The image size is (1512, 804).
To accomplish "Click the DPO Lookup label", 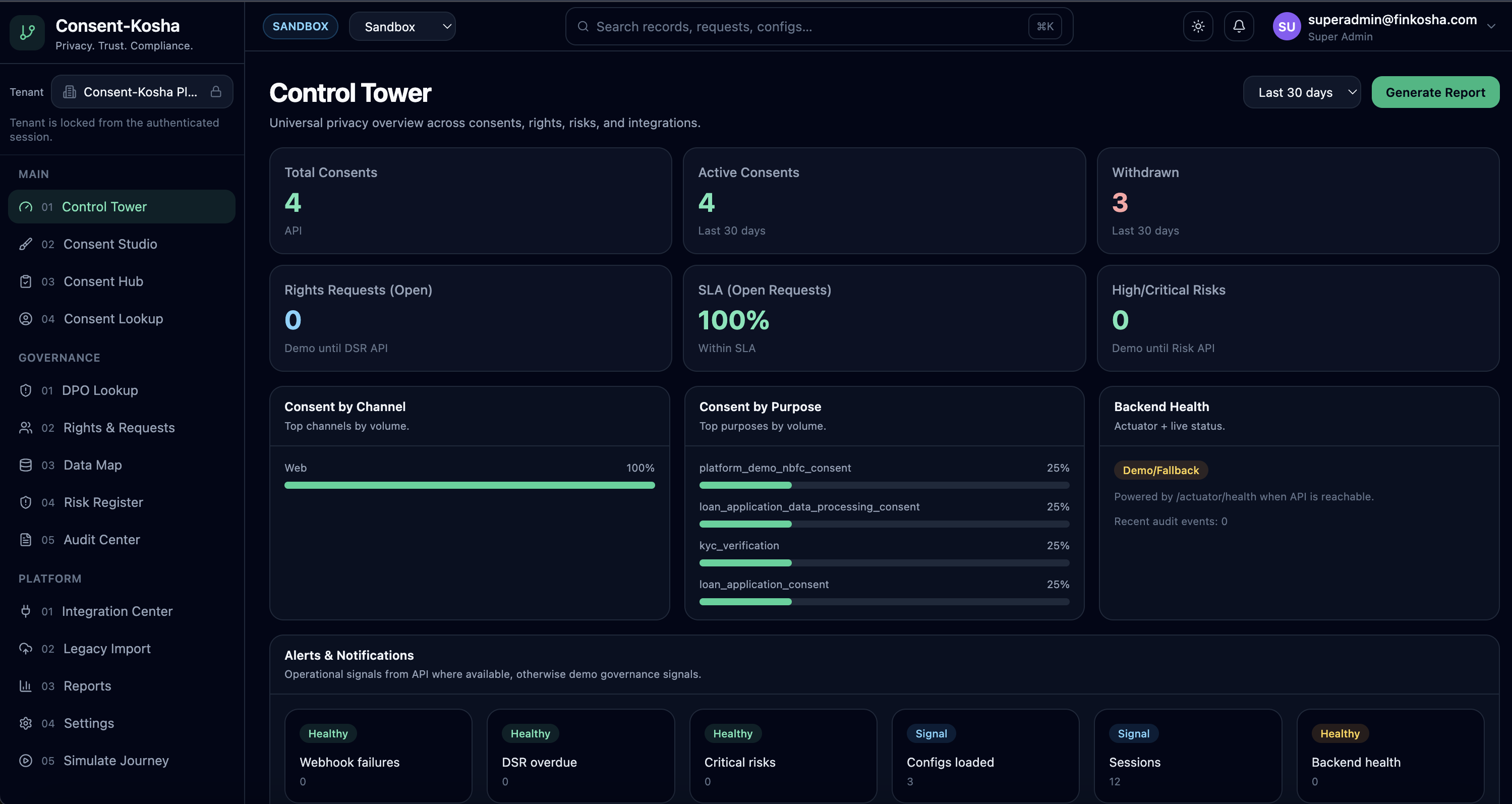I will (x=100, y=390).
